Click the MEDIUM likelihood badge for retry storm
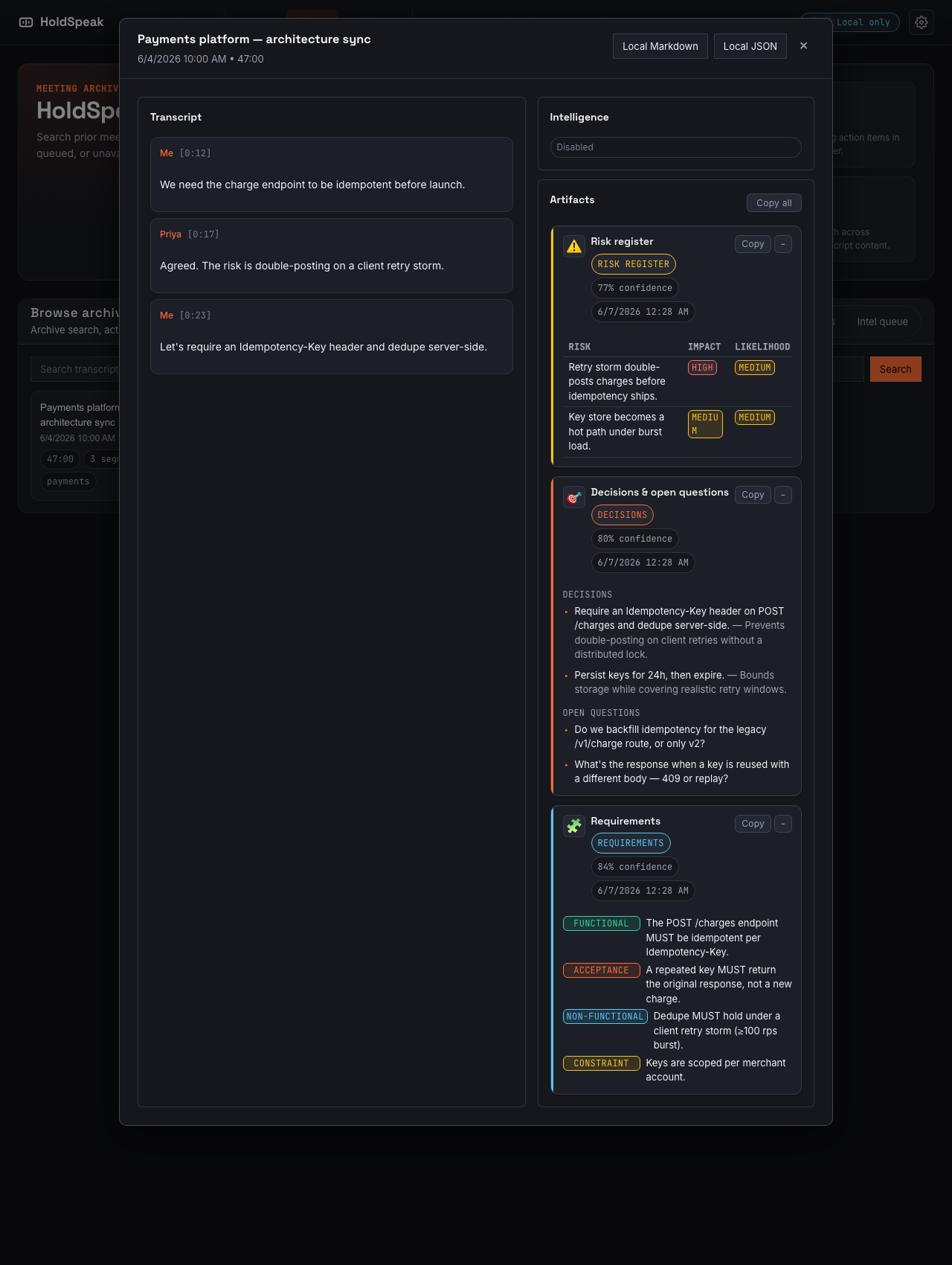The height and width of the screenshot is (1265, 952). [755, 368]
